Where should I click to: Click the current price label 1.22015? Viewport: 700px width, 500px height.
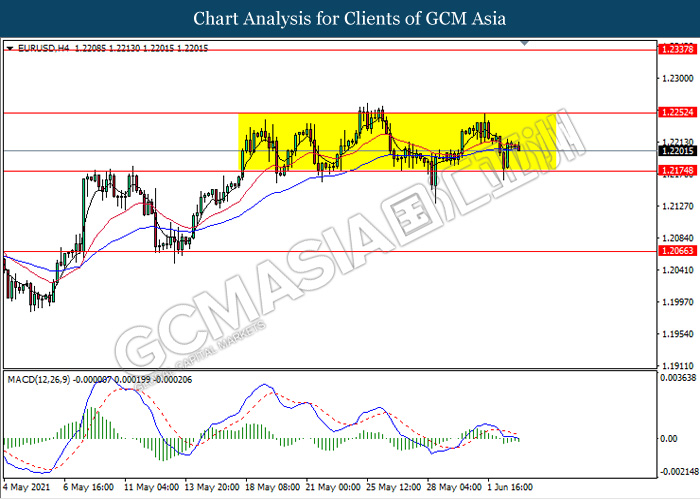point(677,151)
